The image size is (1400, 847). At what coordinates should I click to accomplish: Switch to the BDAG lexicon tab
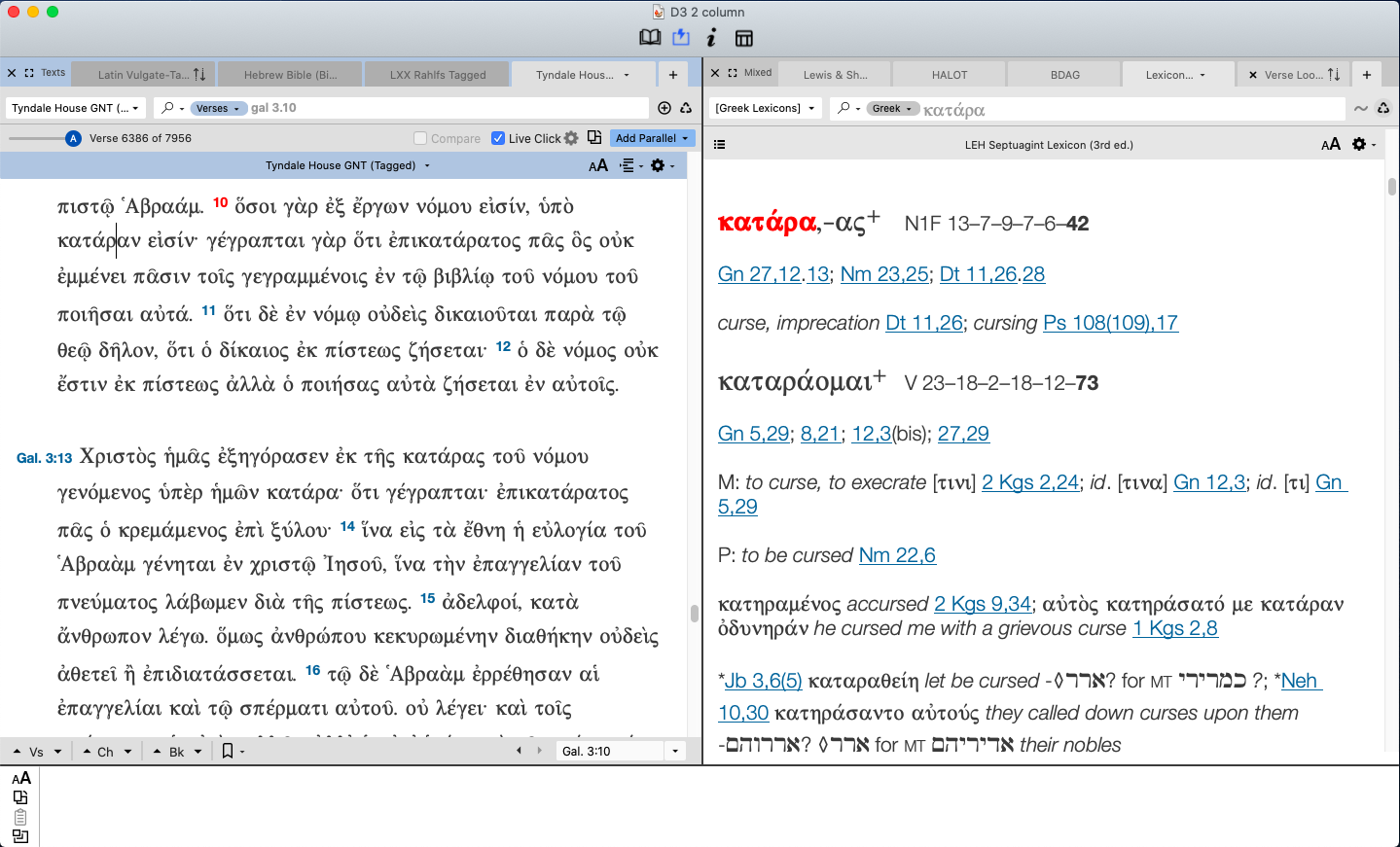pyautogui.click(x=1064, y=75)
